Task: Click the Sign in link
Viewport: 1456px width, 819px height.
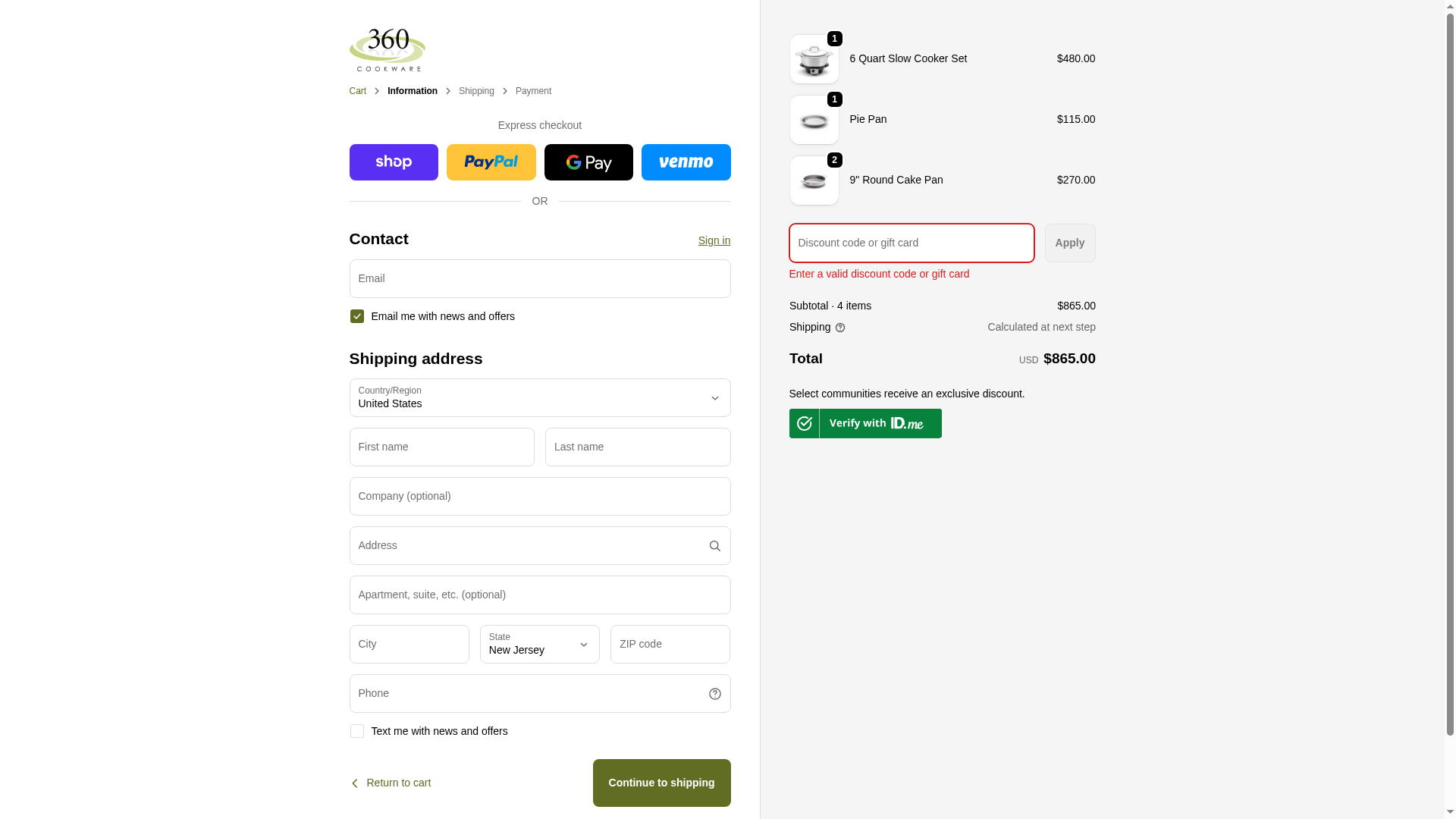Action: 714,240
